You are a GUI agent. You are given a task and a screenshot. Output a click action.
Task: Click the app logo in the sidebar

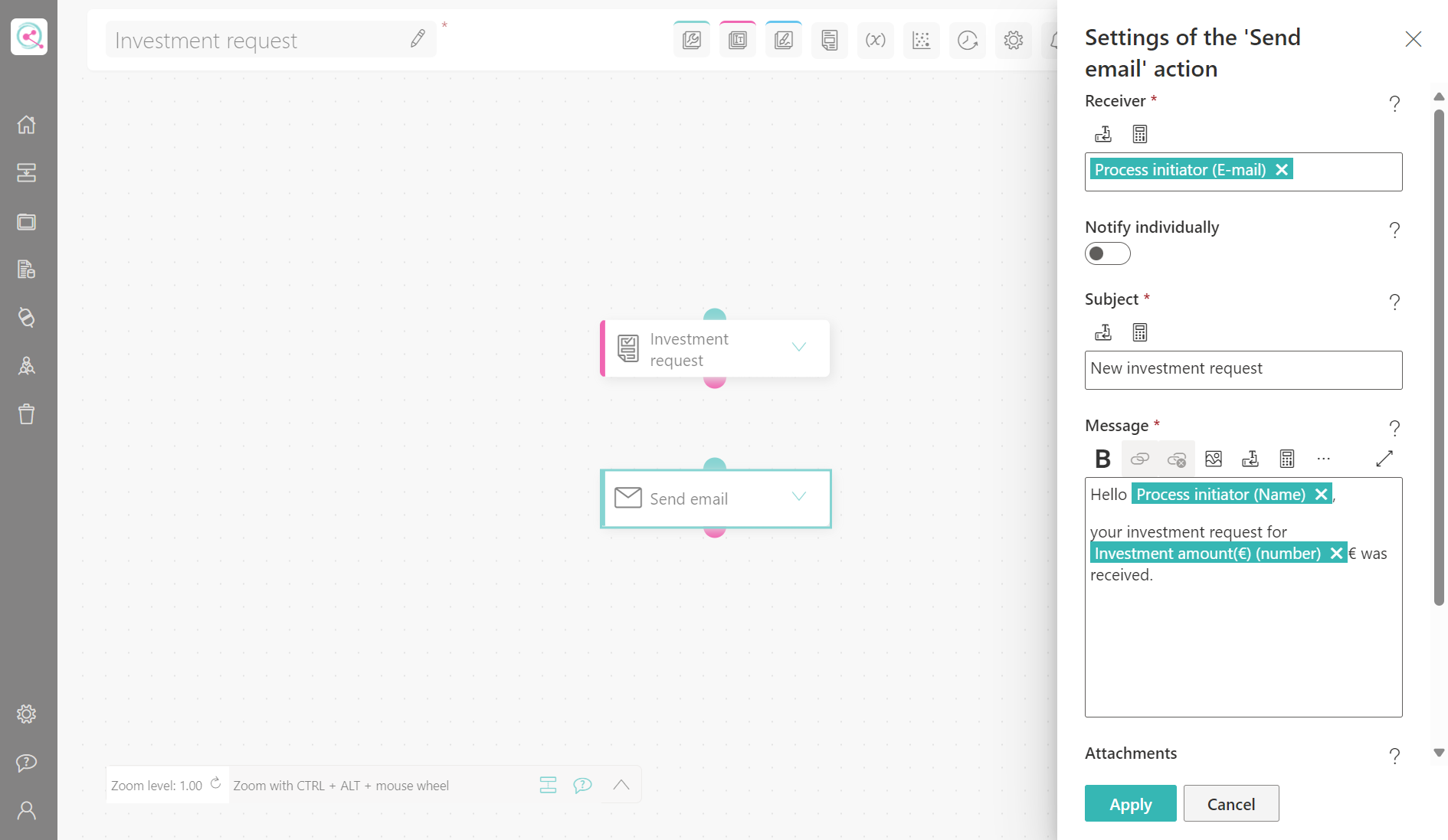point(29,37)
